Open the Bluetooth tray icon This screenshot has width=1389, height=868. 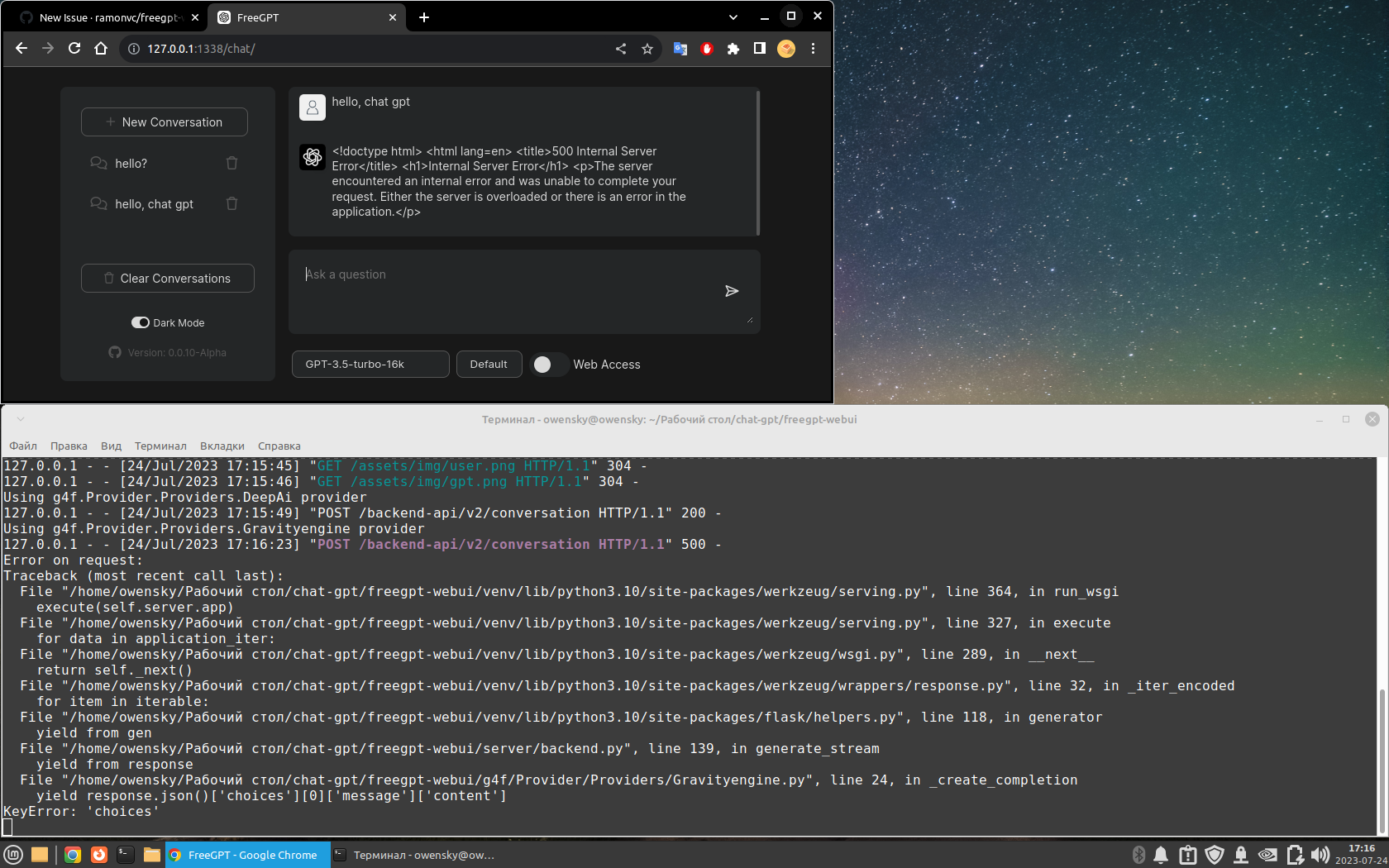pyautogui.click(x=1138, y=855)
